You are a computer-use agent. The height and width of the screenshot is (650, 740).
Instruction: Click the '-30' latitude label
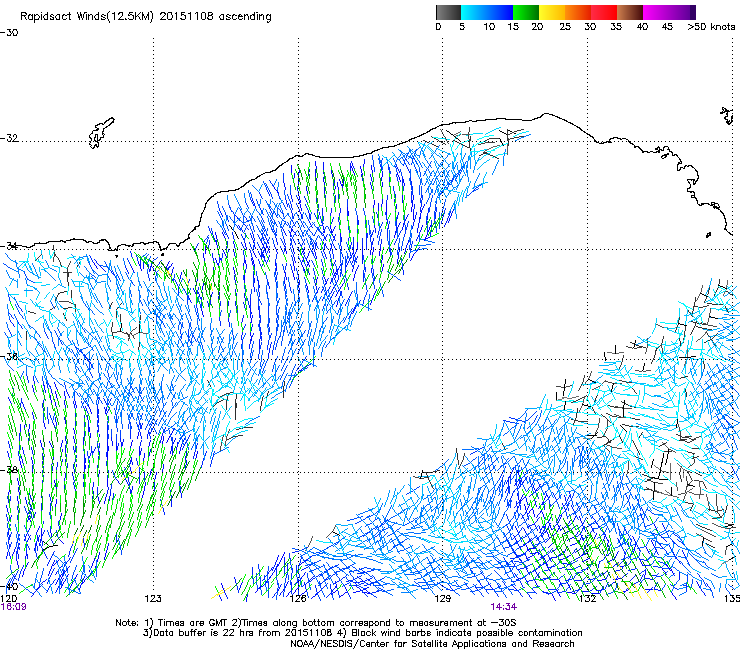9,33
